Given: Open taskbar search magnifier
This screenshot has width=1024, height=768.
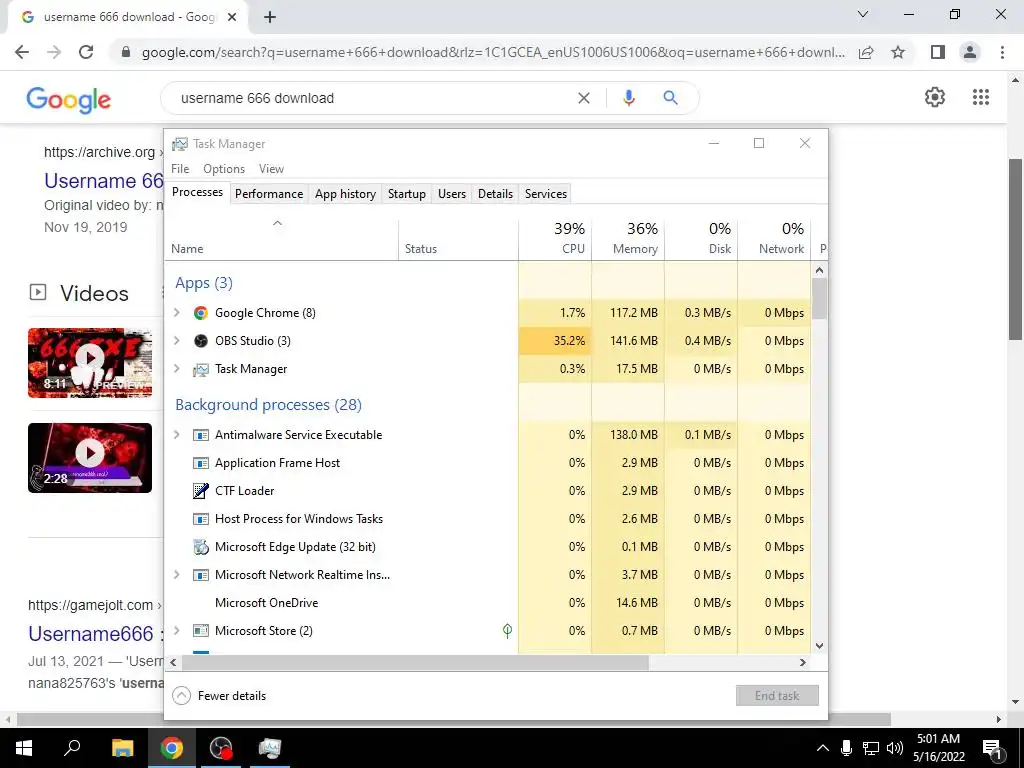Looking at the screenshot, I should tap(72, 748).
